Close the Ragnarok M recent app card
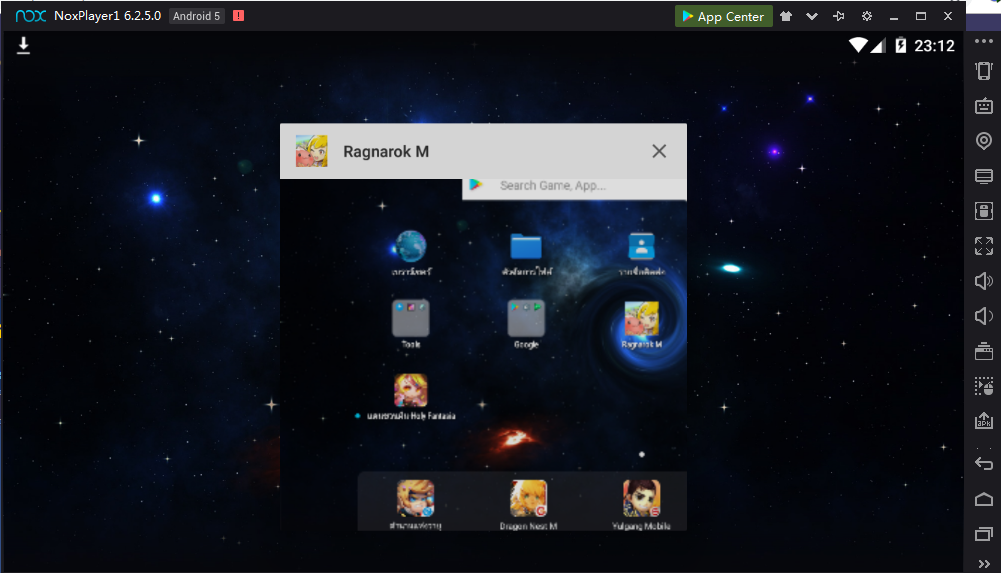 [659, 151]
